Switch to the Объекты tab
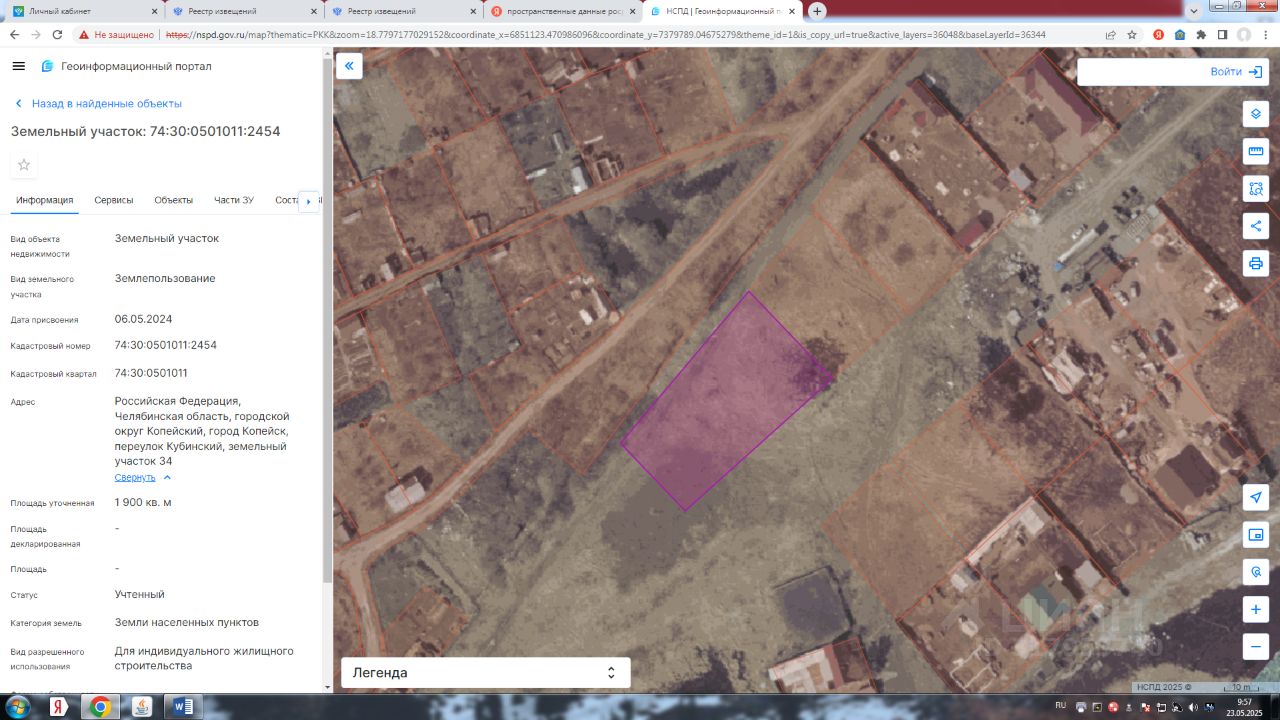Viewport: 1280px width, 720px height. (174, 200)
